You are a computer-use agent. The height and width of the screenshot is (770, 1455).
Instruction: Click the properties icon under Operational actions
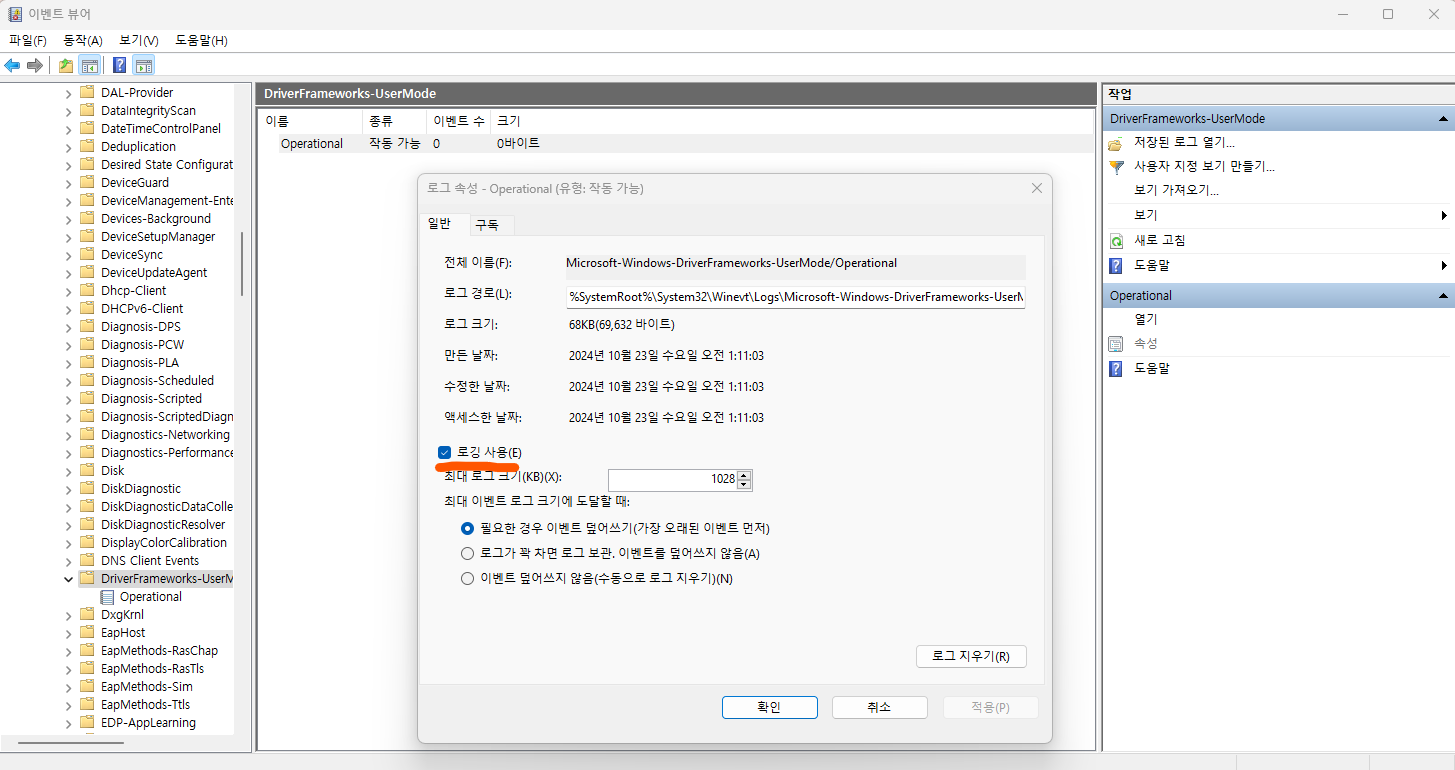[1116, 344]
